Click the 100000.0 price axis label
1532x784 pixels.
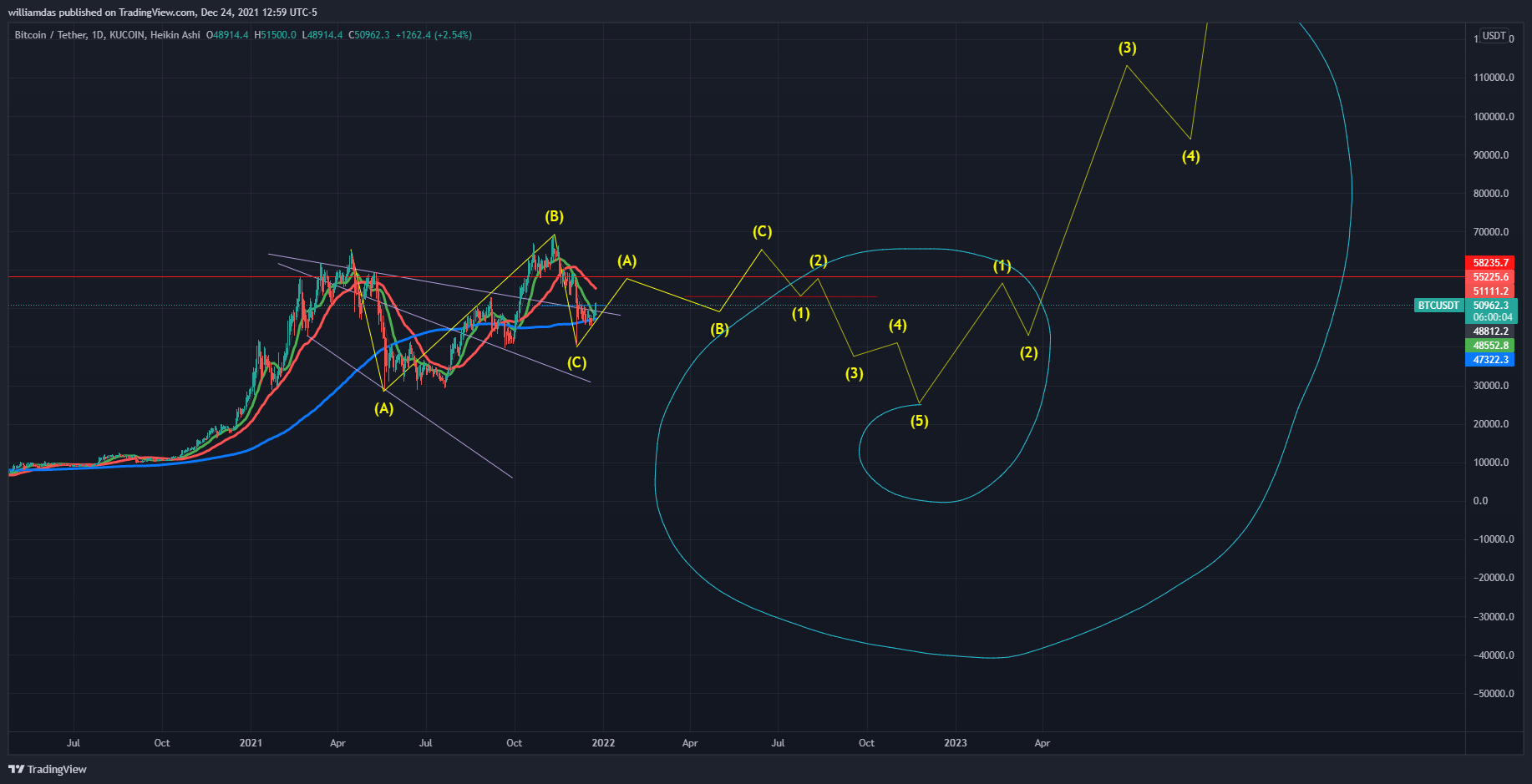click(1494, 117)
